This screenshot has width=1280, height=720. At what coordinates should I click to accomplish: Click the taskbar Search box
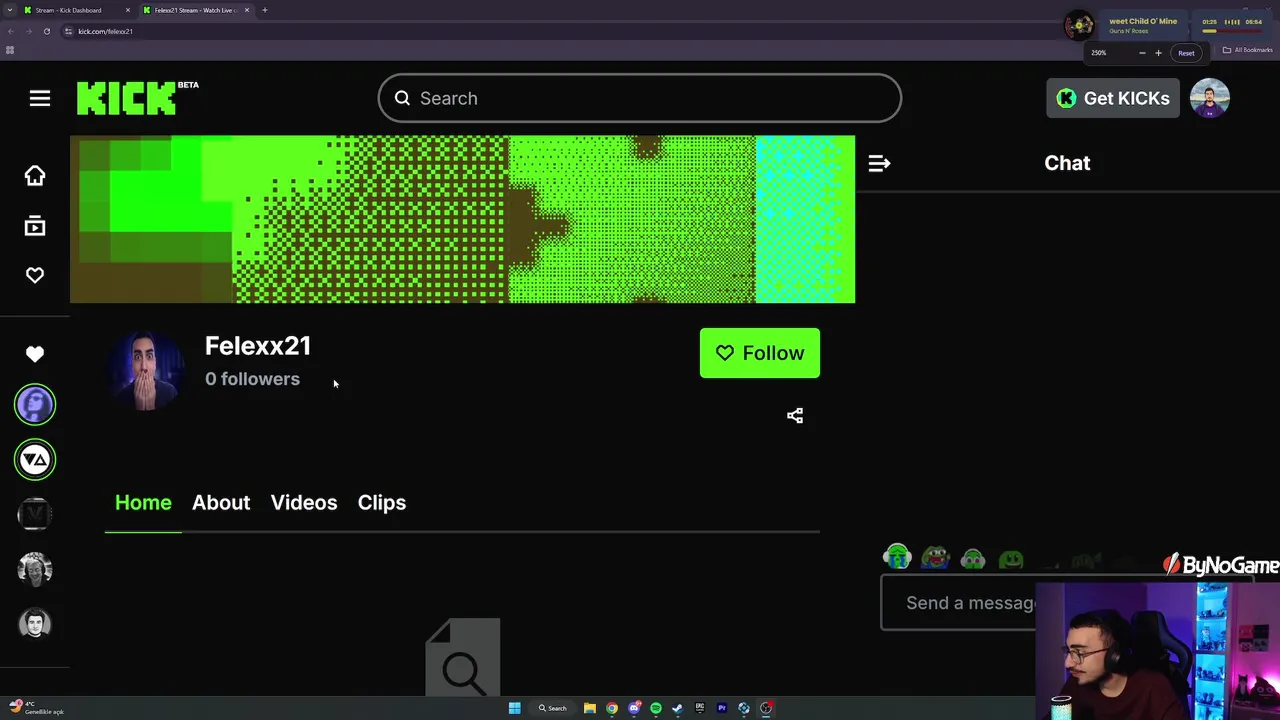(552, 708)
